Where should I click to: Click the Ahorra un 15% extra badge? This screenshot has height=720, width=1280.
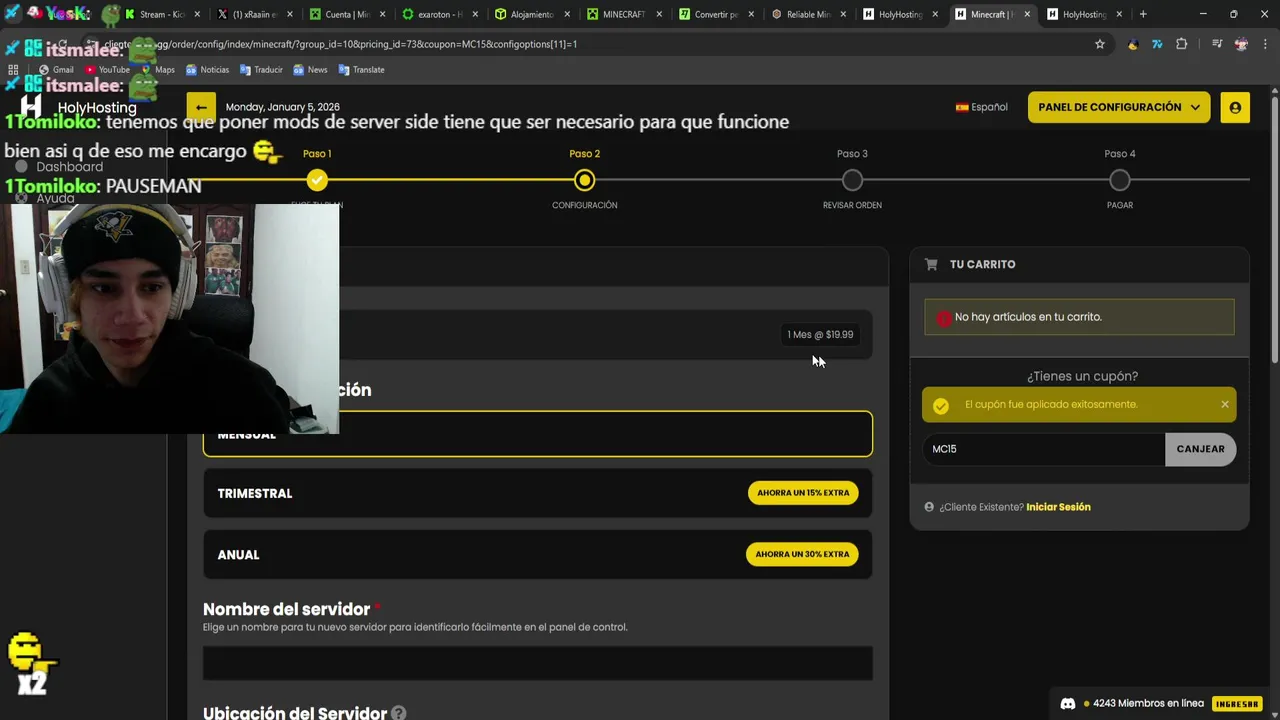[x=803, y=493]
